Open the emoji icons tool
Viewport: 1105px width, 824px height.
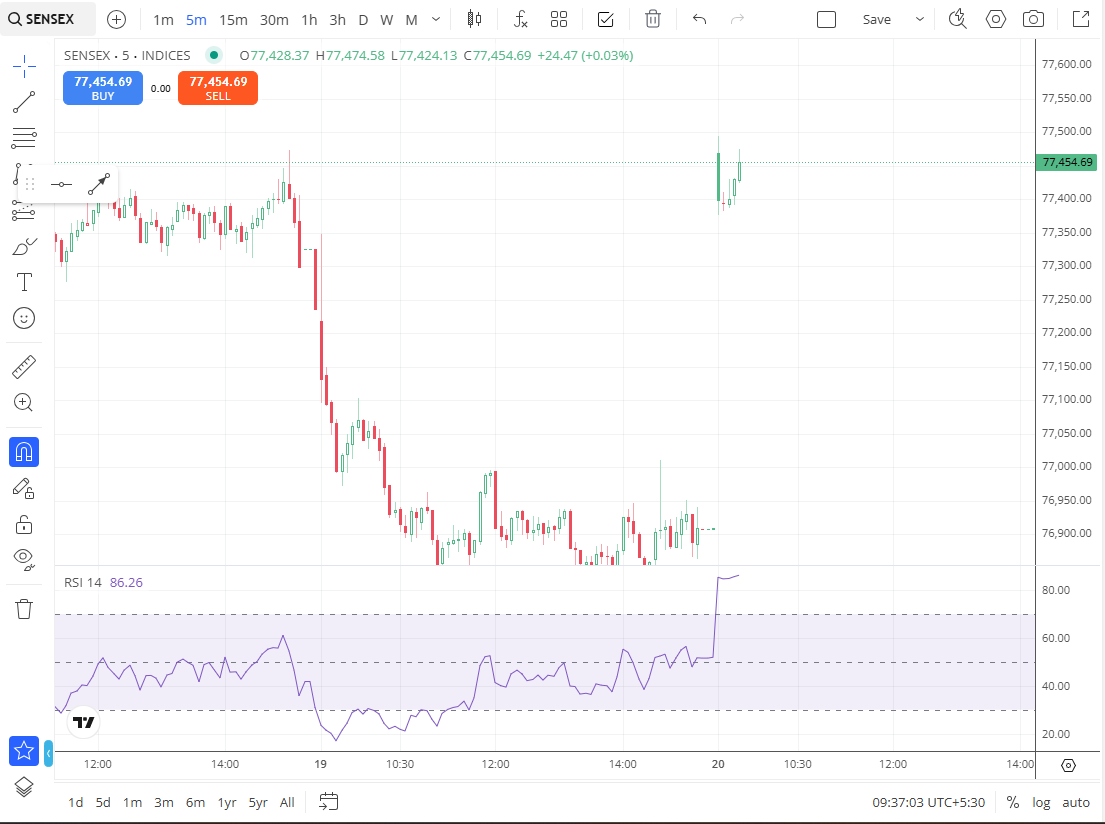point(24,318)
